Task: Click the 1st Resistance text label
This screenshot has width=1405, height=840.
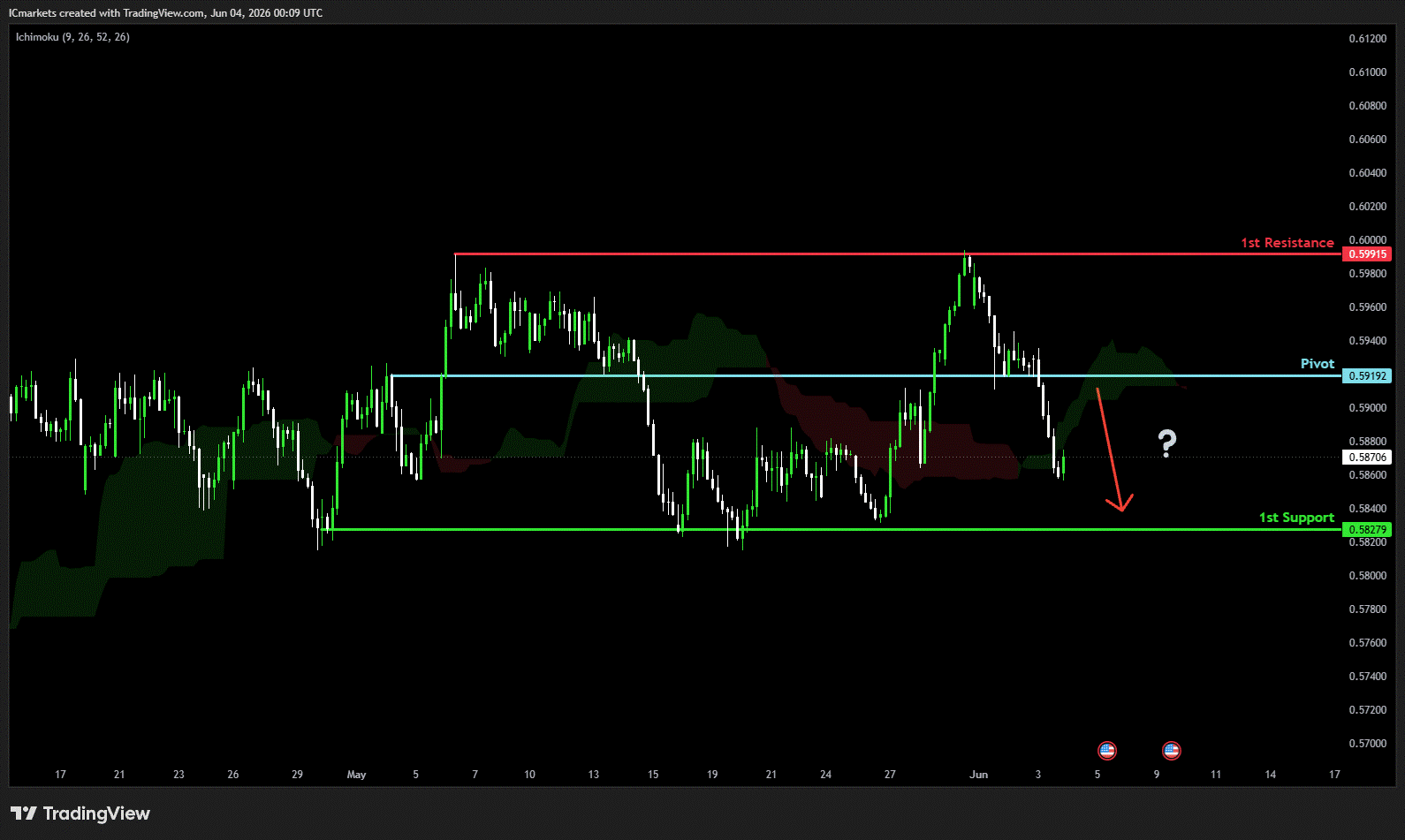Action: click(1287, 243)
